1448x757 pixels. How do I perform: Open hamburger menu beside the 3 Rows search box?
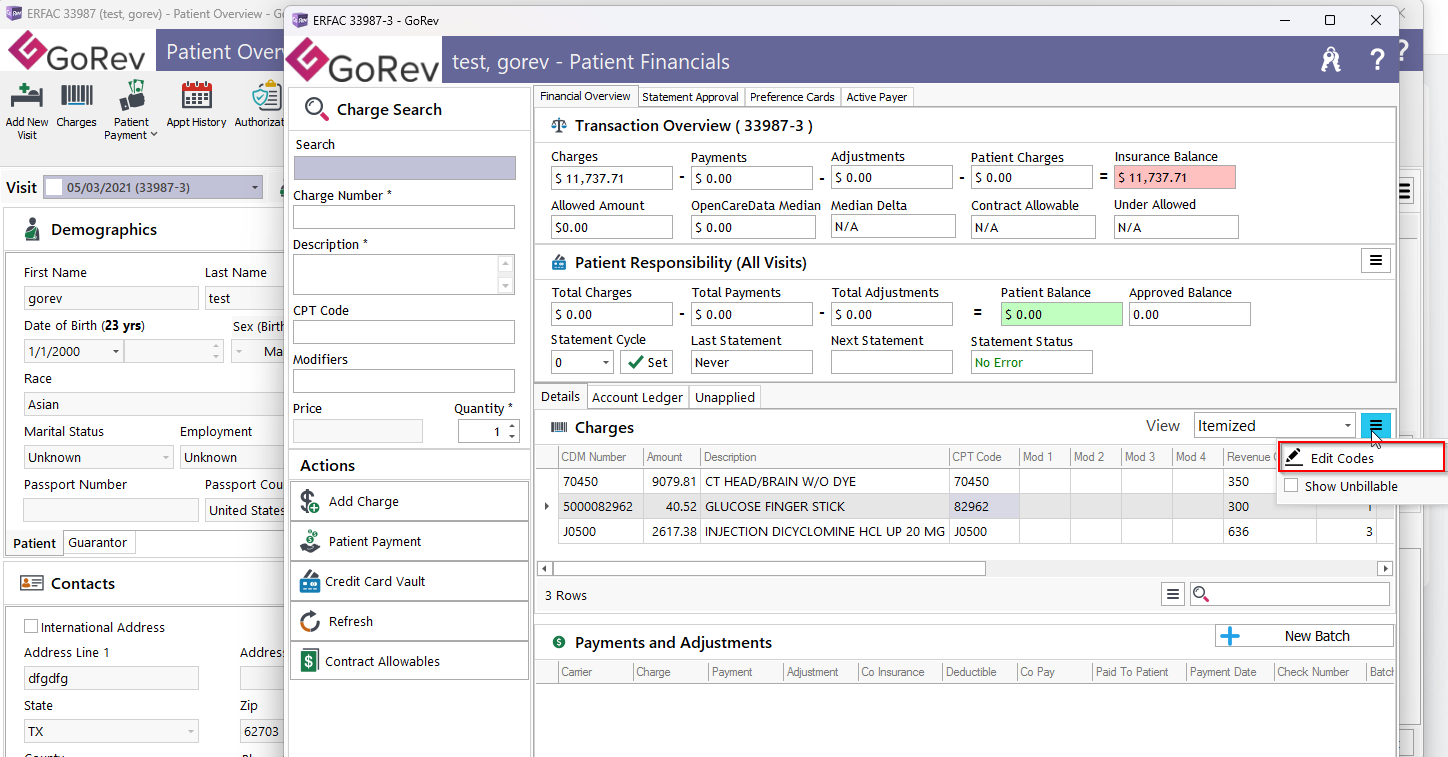pos(1174,594)
